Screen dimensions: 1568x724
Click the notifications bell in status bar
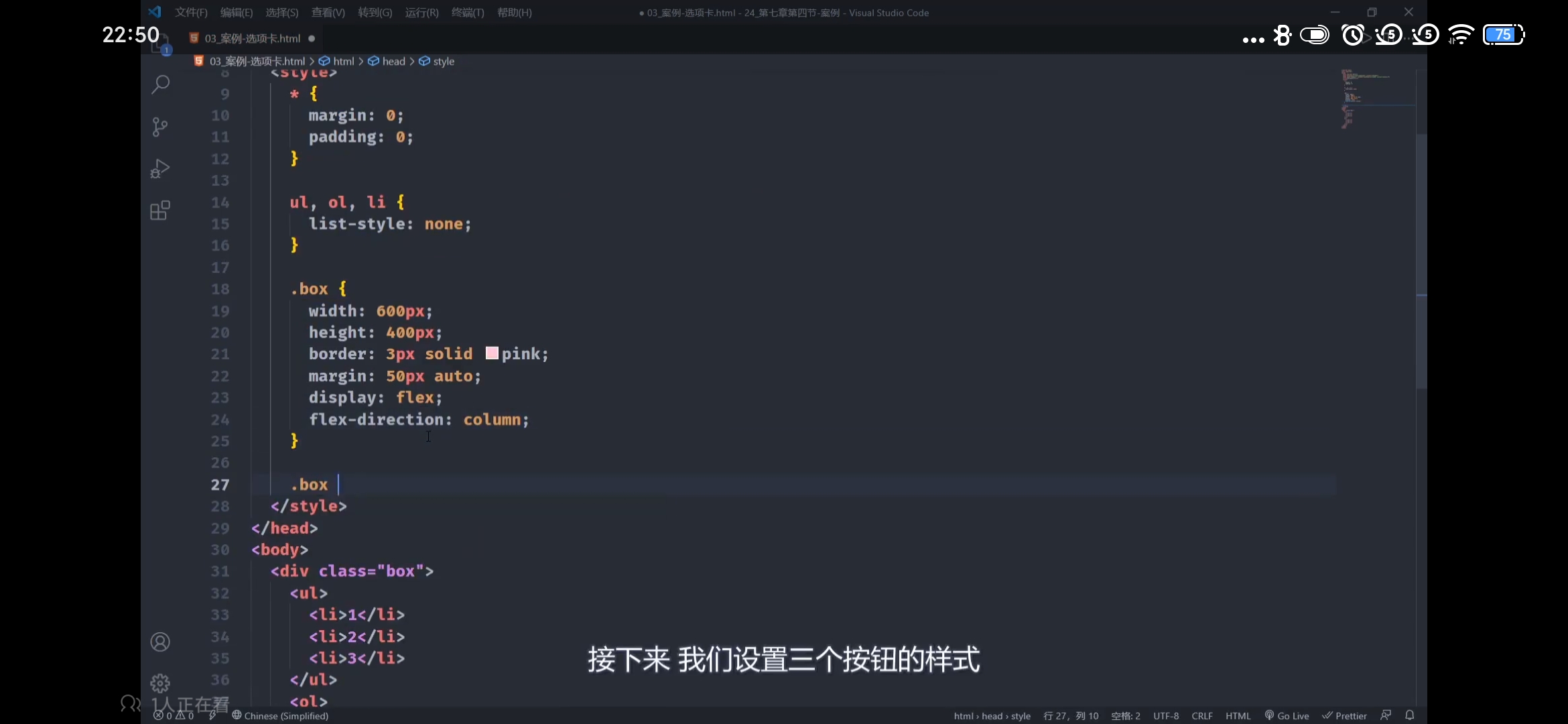coord(1410,715)
